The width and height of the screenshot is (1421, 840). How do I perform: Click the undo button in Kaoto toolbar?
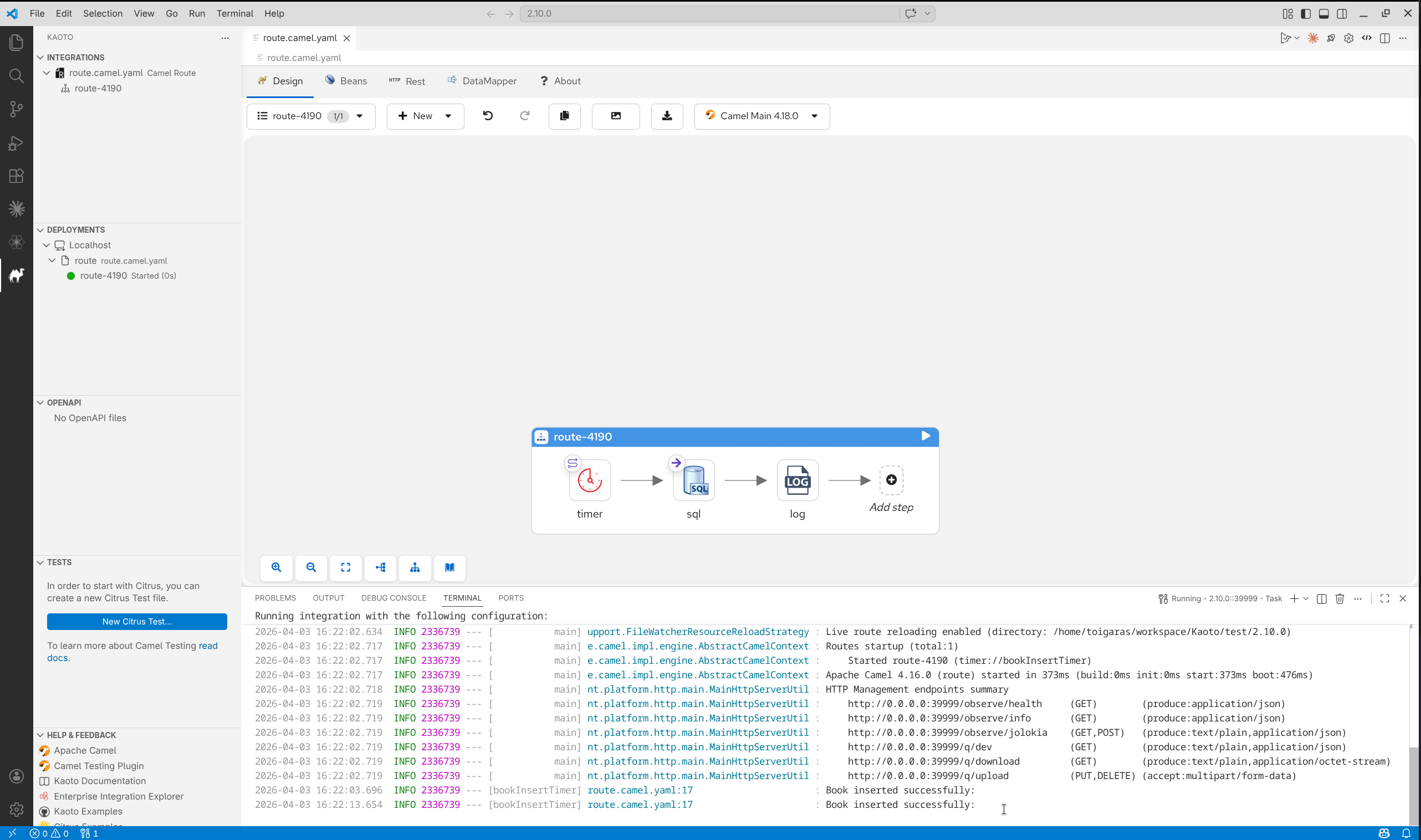pyautogui.click(x=488, y=116)
